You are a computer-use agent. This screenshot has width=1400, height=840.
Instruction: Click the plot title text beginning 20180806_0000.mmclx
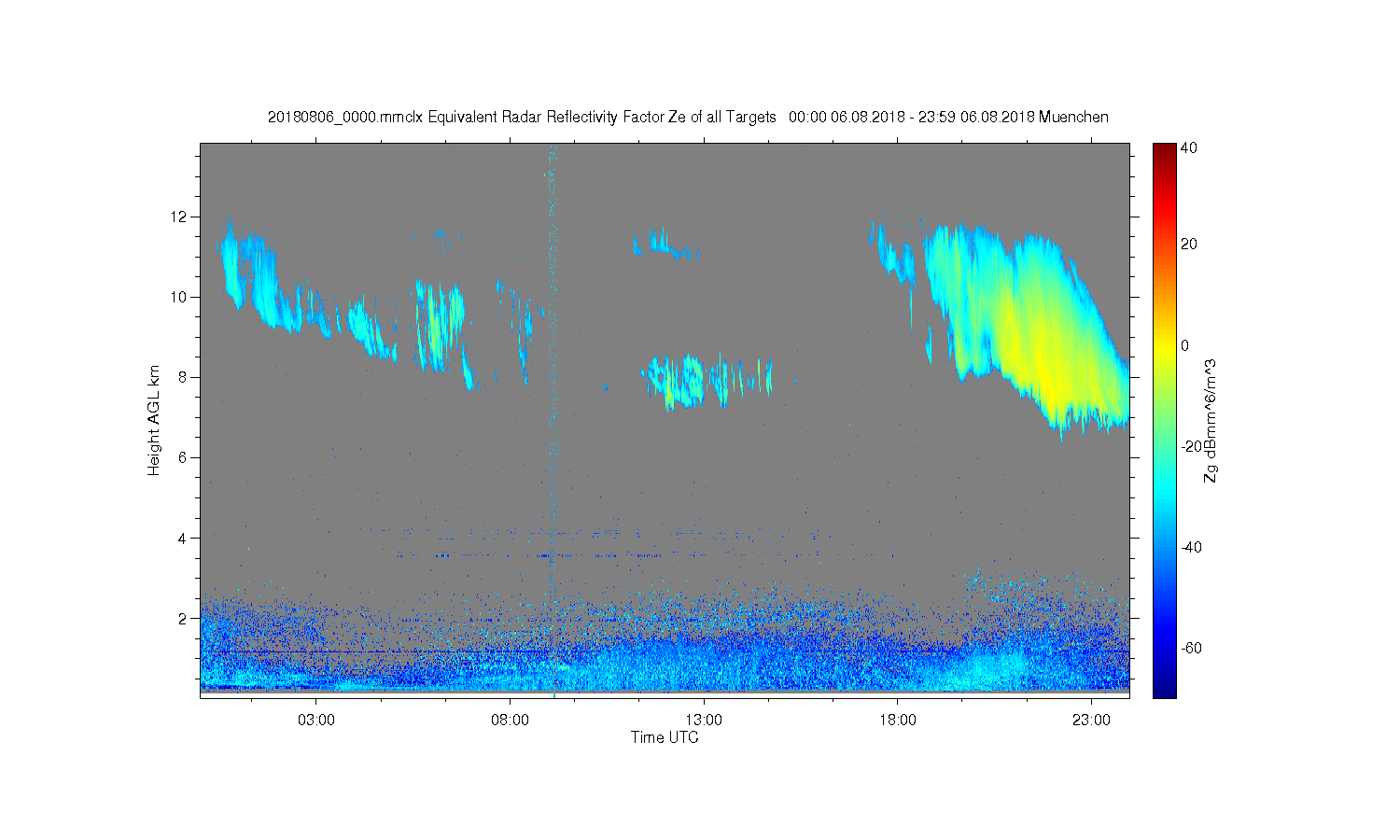tap(688, 118)
